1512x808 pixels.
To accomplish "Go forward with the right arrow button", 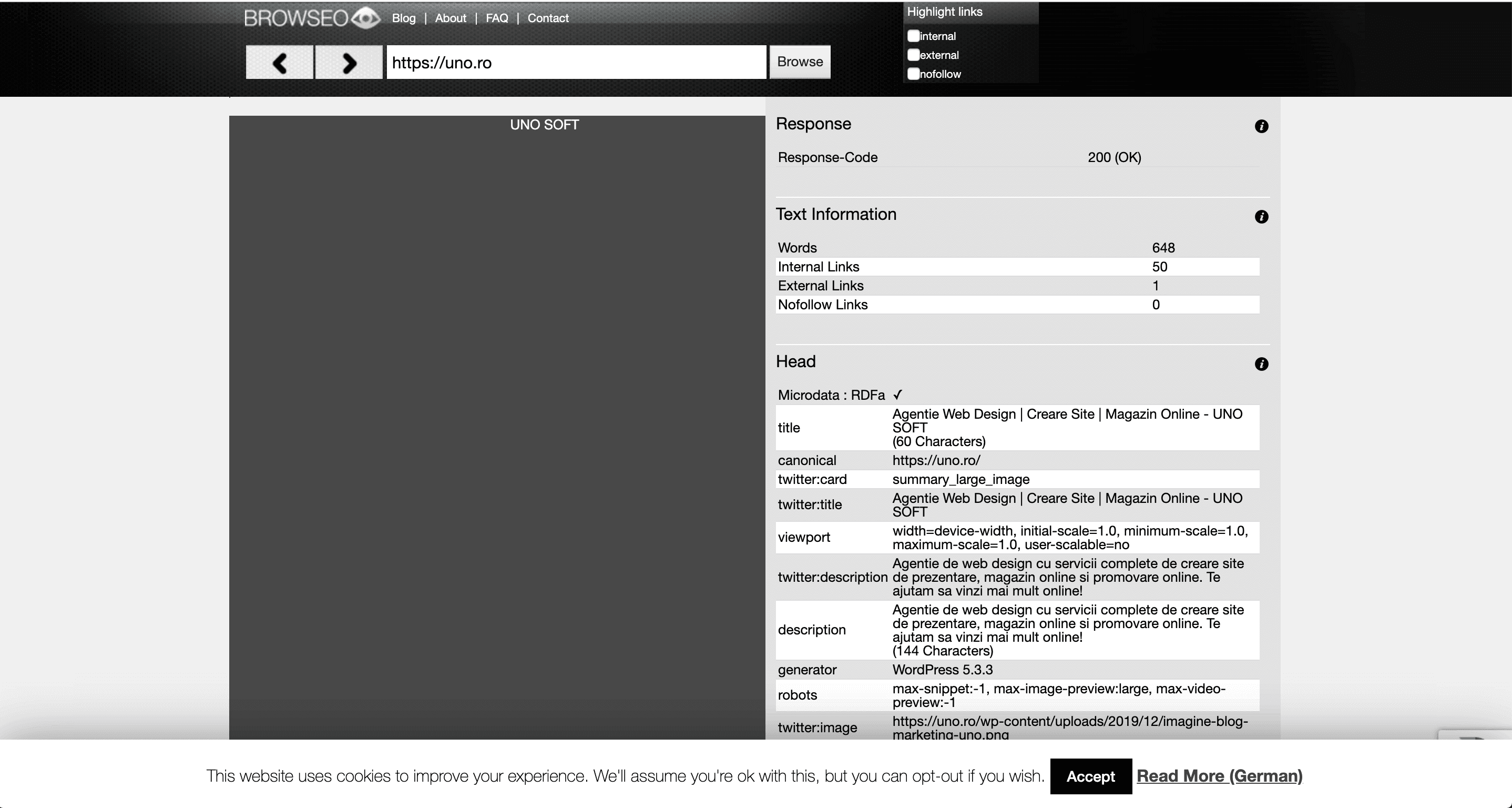I will pos(349,62).
